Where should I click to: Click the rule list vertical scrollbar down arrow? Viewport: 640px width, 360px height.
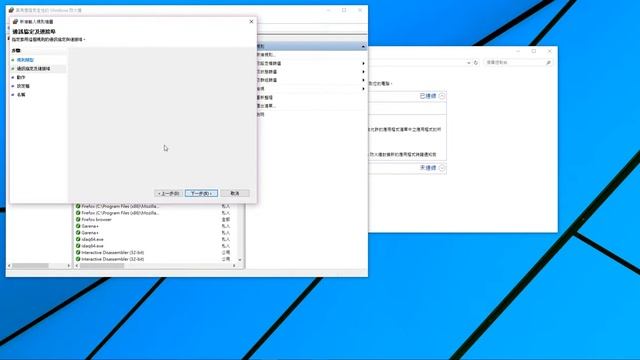coord(240,260)
